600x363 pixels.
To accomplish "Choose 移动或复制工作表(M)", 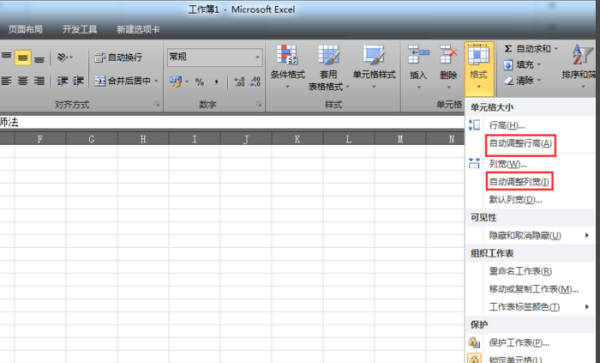I will coord(530,289).
